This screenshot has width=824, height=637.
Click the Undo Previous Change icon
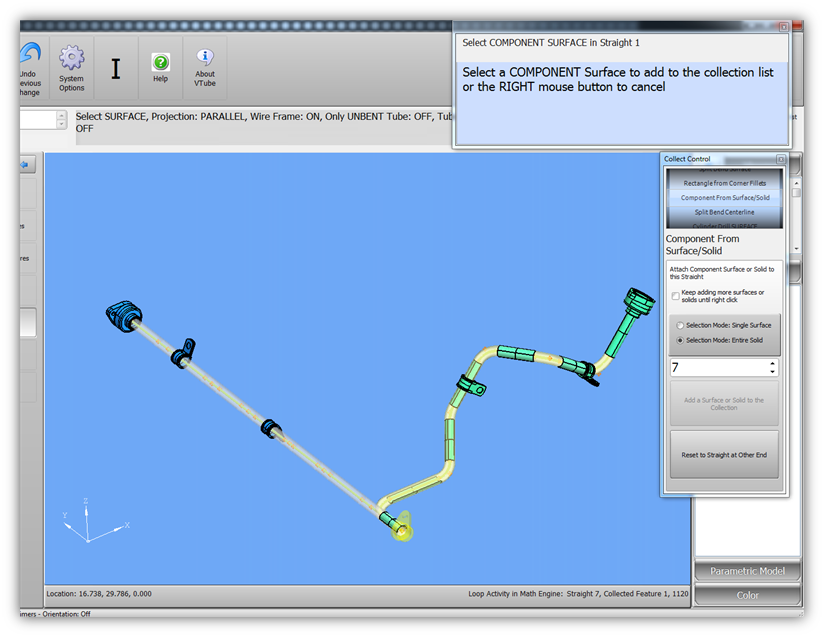click(30, 55)
